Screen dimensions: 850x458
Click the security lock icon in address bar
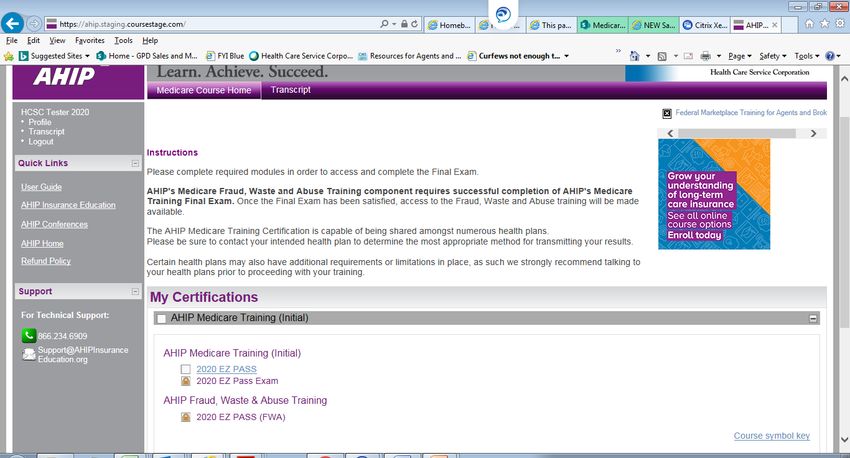[x=404, y=24]
